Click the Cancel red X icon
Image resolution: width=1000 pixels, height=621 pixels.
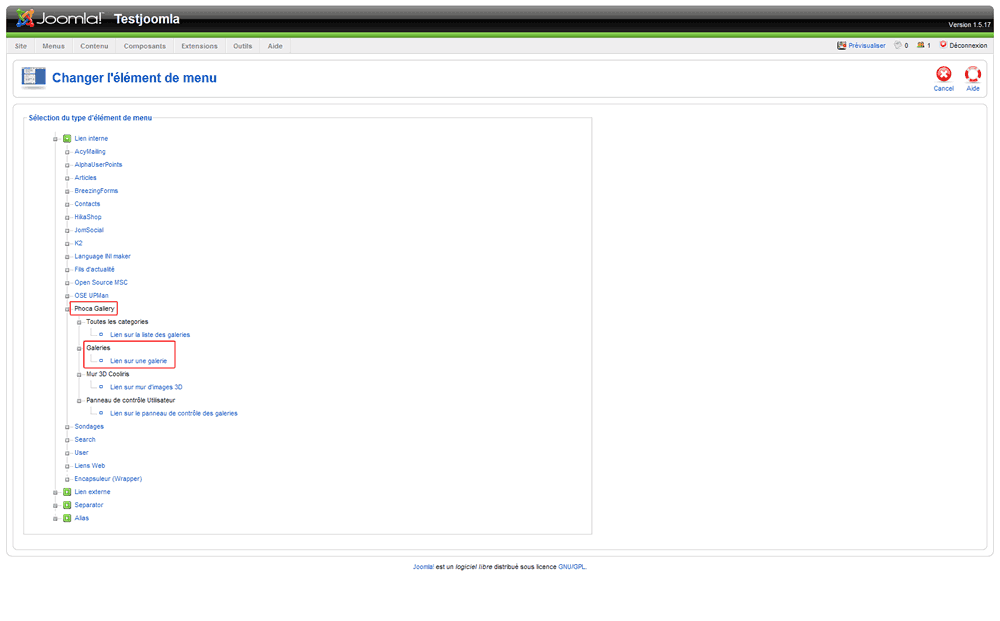click(x=943, y=75)
